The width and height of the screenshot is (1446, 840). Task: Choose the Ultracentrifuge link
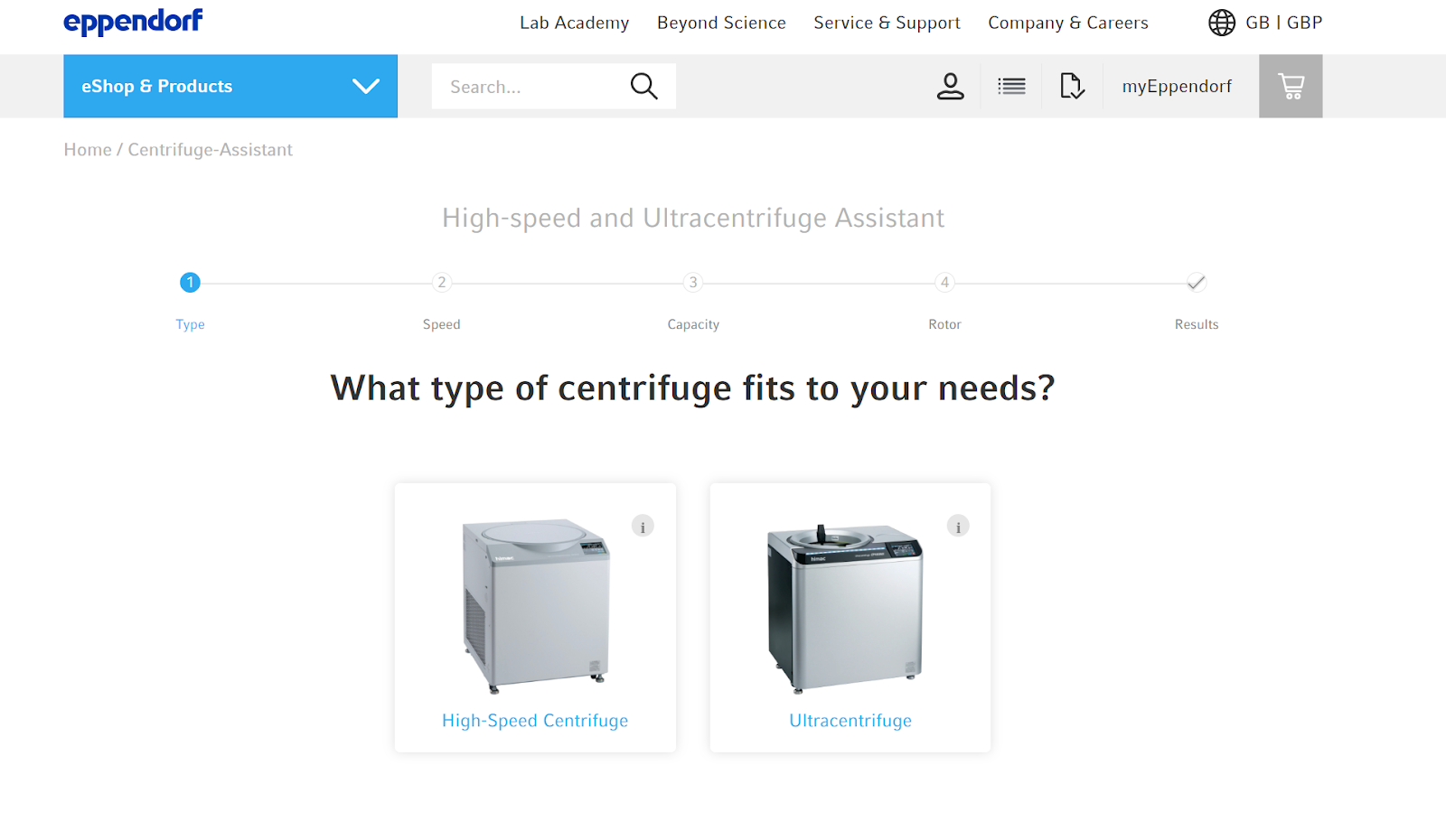(x=850, y=721)
